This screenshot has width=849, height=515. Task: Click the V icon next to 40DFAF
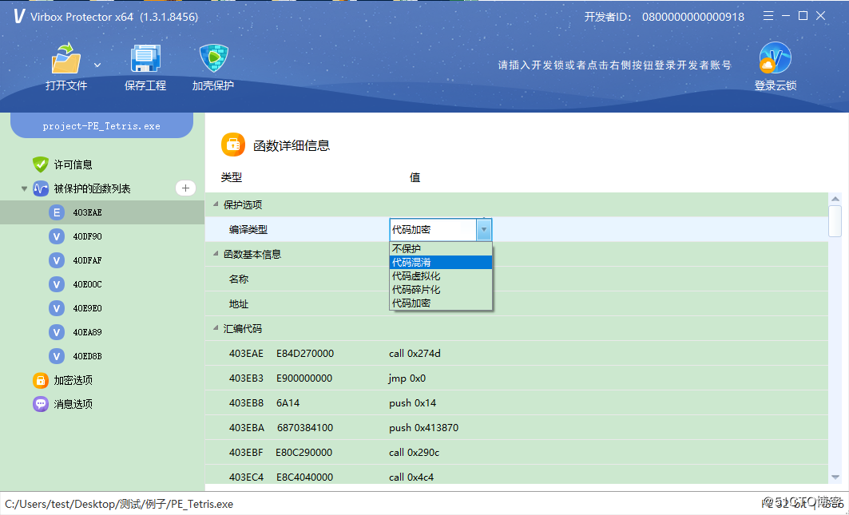[x=56, y=260]
